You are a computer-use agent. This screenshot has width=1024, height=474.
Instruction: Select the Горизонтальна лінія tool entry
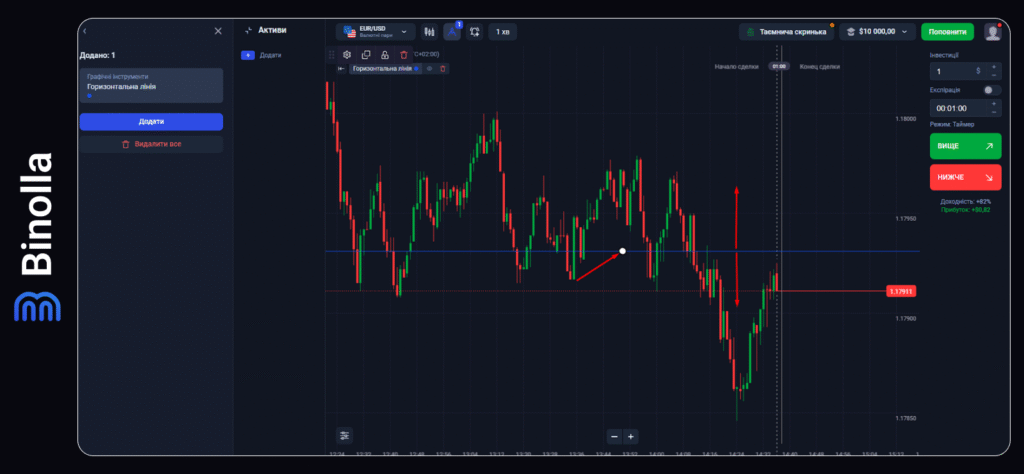pyautogui.click(x=151, y=86)
